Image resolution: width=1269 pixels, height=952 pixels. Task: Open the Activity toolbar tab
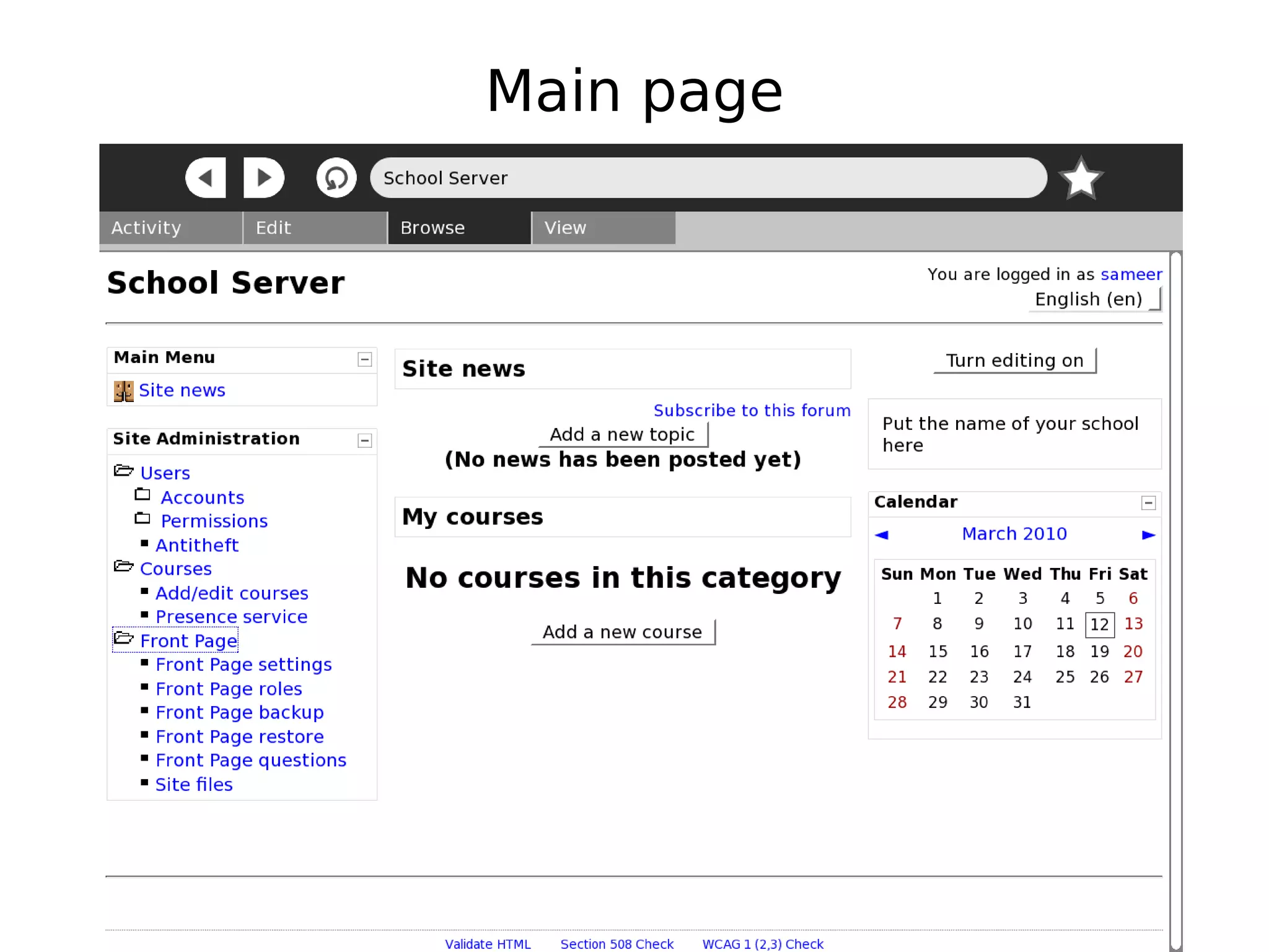coord(170,228)
